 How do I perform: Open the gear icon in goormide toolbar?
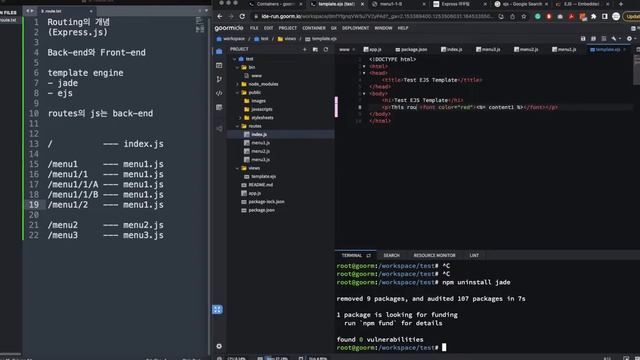tap(629, 38)
